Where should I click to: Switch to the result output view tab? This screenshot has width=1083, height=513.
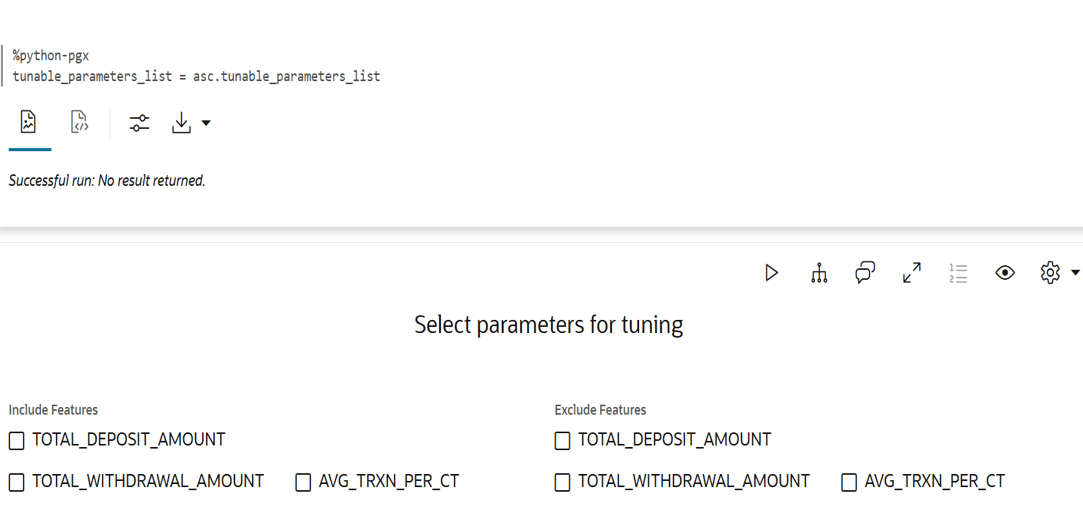[28, 122]
